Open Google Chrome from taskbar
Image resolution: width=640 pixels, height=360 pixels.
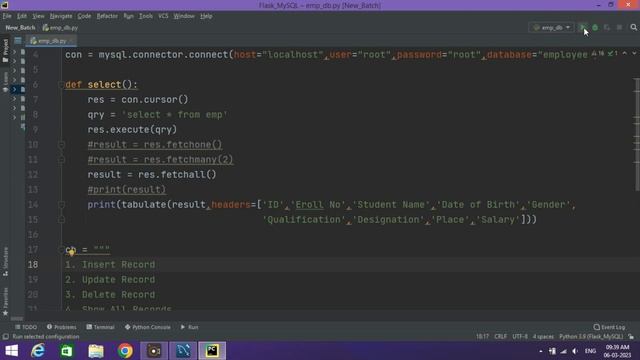click(x=125, y=351)
